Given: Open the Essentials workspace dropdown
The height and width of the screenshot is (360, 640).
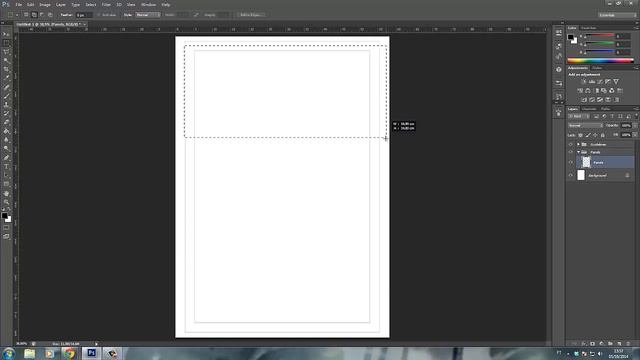Looking at the screenshot, I should point(617,15).
